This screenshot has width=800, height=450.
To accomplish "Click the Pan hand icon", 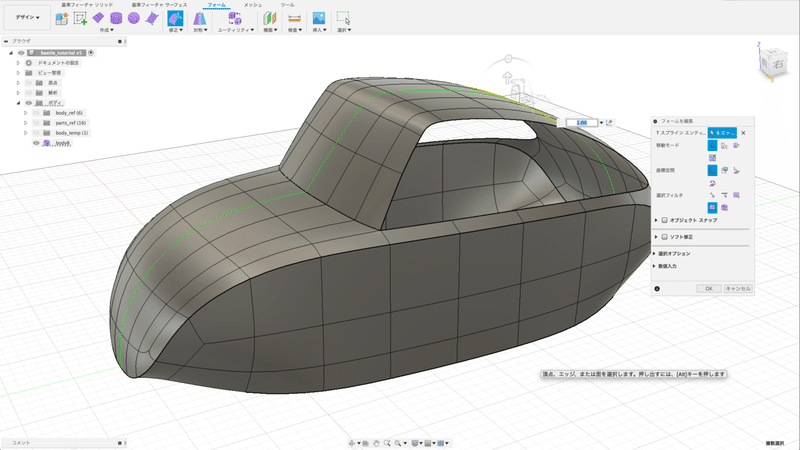I will click(x=376, y=443).
